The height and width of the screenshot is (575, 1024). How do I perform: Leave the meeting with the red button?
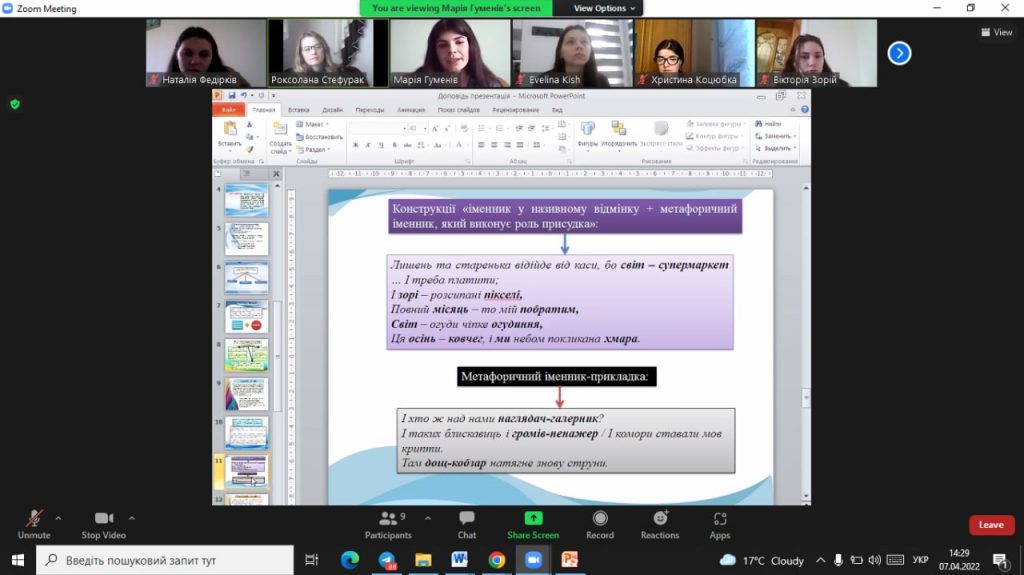(991, 525)
